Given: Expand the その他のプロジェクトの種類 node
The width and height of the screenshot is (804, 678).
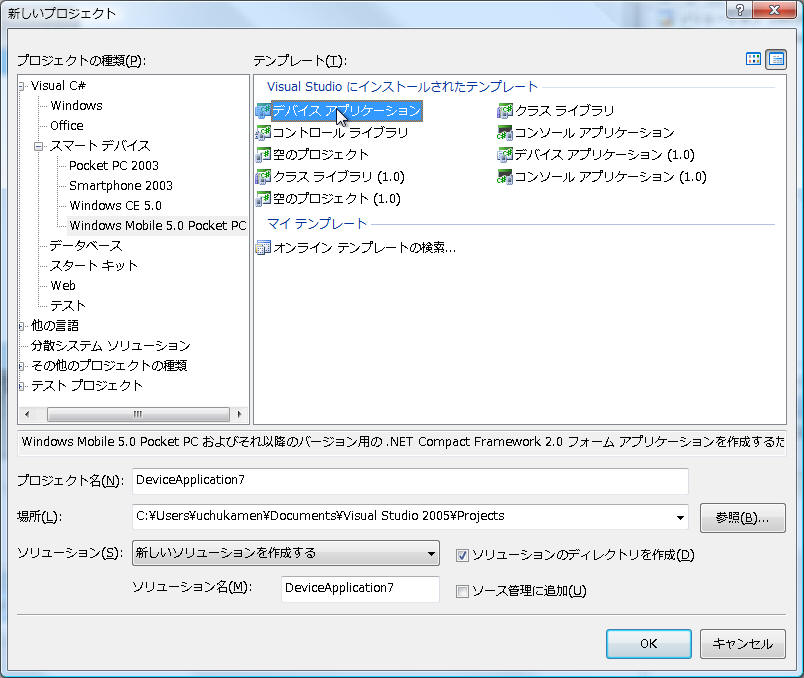Looking at the screenshot, I should pos(22,366).
